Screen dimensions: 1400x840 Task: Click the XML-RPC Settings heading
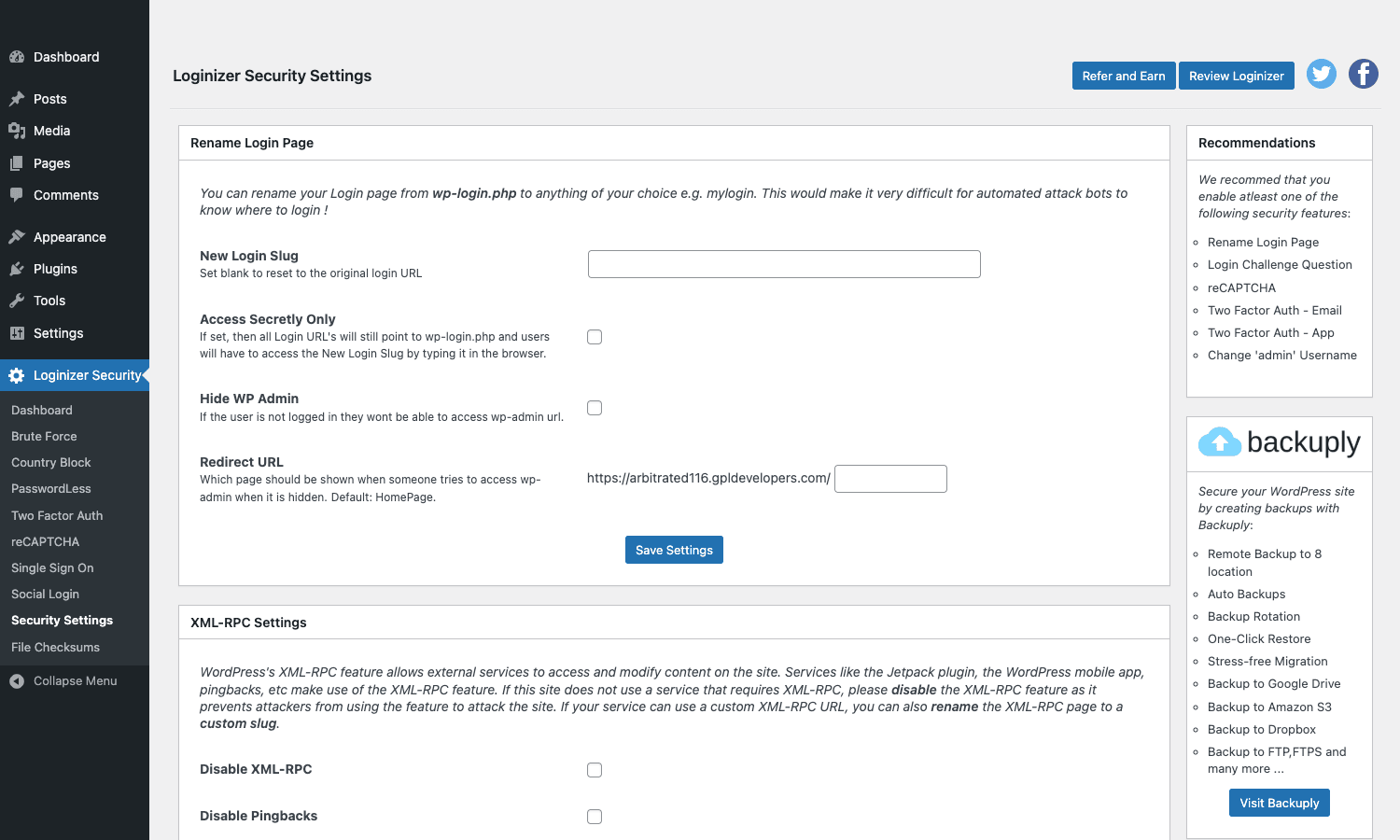[x=248, y=623]
